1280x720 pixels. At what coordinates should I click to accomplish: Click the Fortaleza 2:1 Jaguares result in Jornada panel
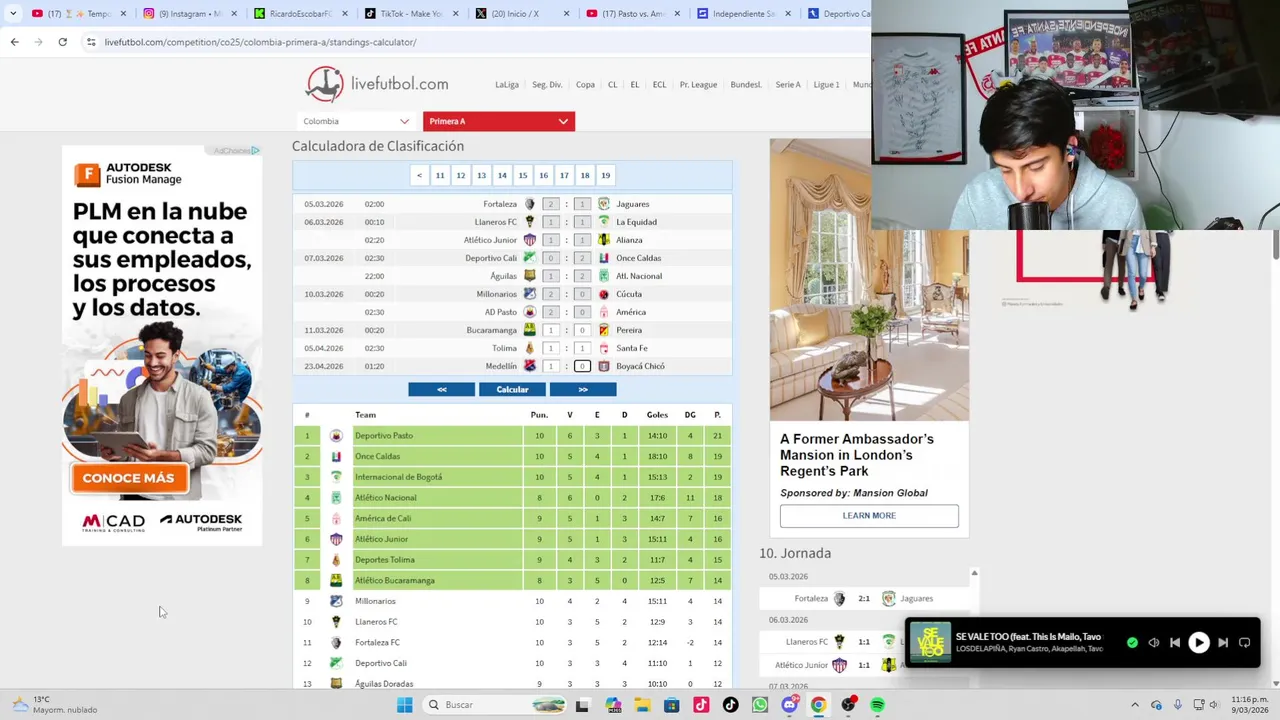864,599
